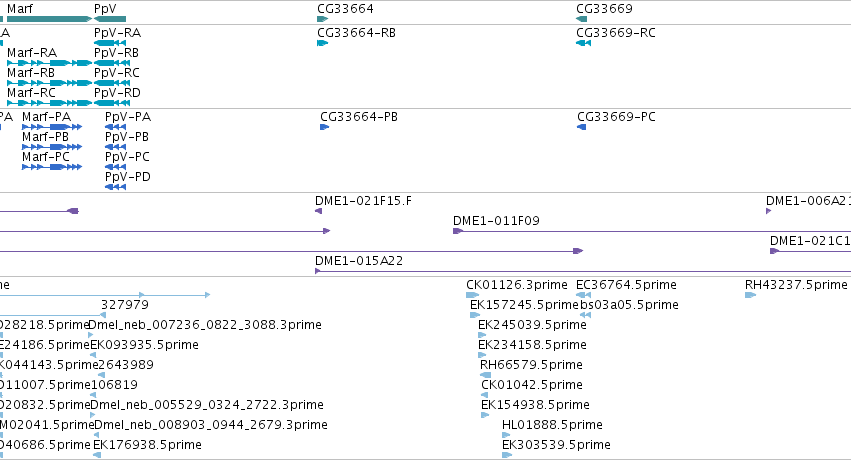Select the Marf-RA transcript label

pyautogui.click(x=32, y=53)
